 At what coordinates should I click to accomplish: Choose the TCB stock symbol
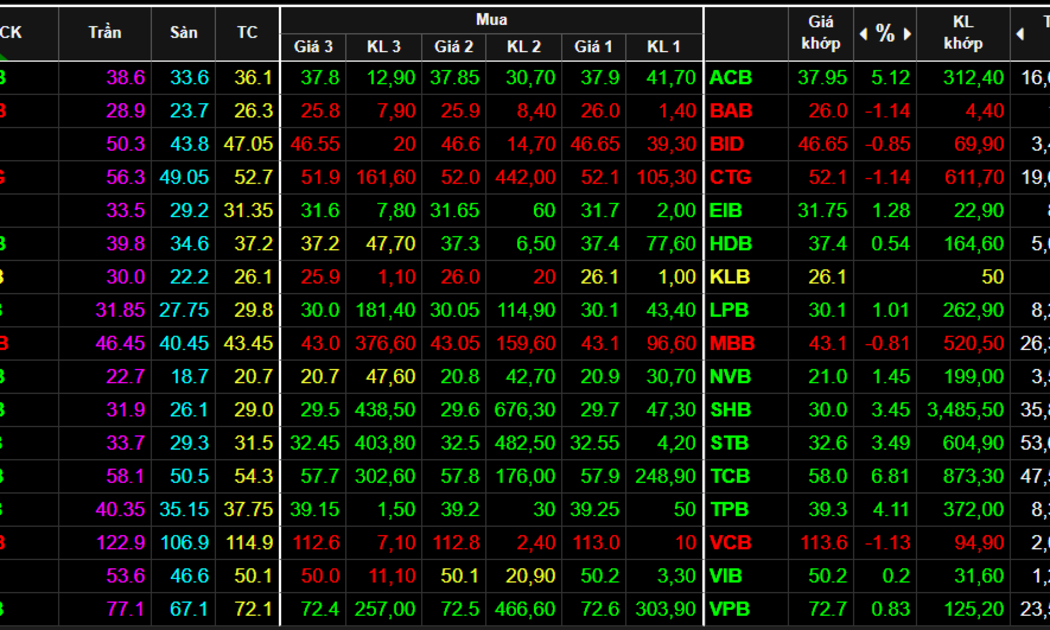point(730,476)
